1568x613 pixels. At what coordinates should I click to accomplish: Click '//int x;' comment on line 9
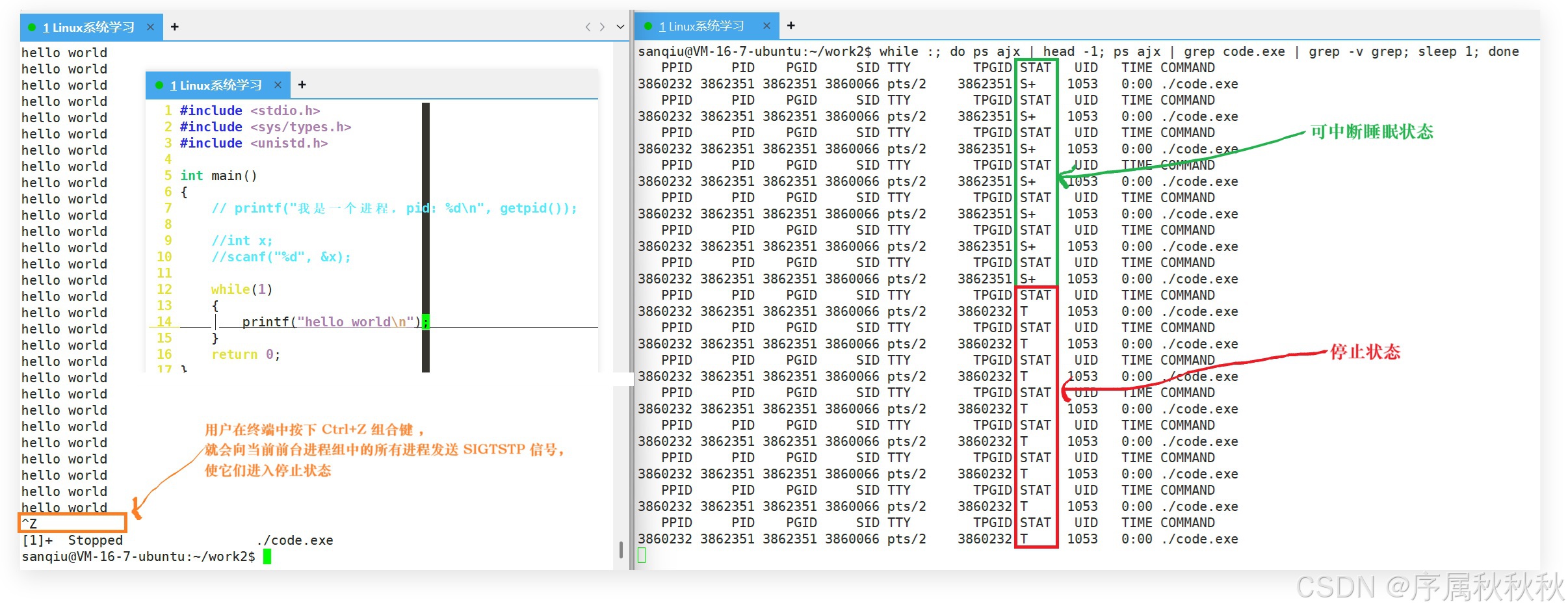(242, 241)
